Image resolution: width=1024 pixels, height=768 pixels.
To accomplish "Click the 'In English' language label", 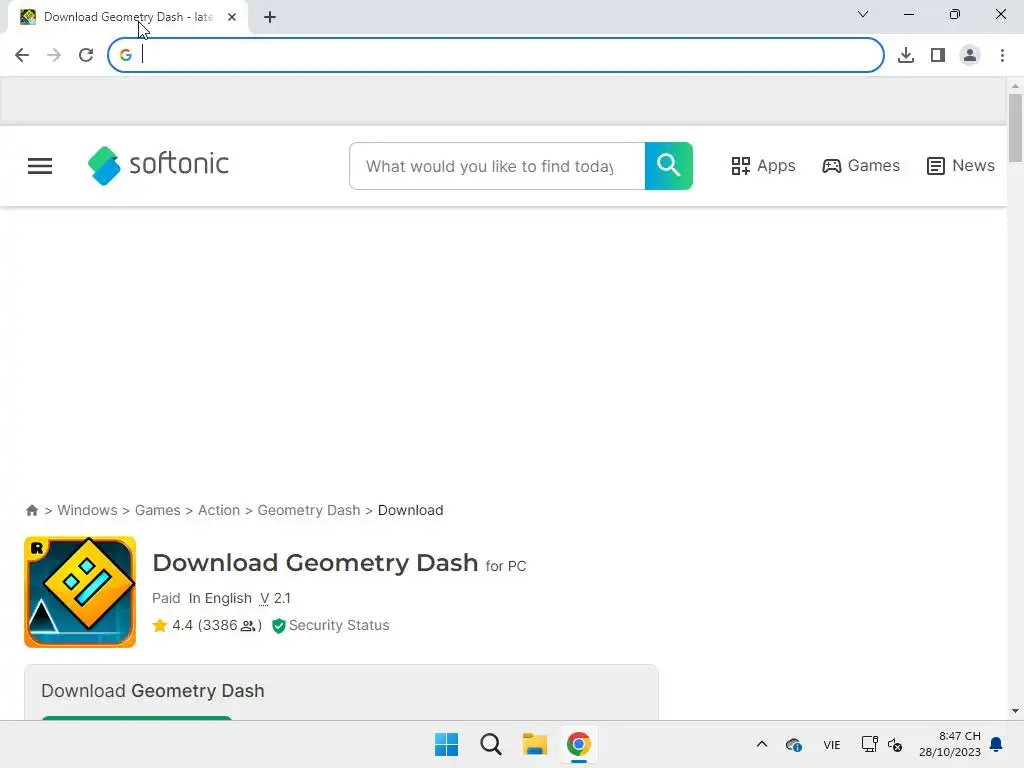I will pyautogui.click(x=220, y=598).
